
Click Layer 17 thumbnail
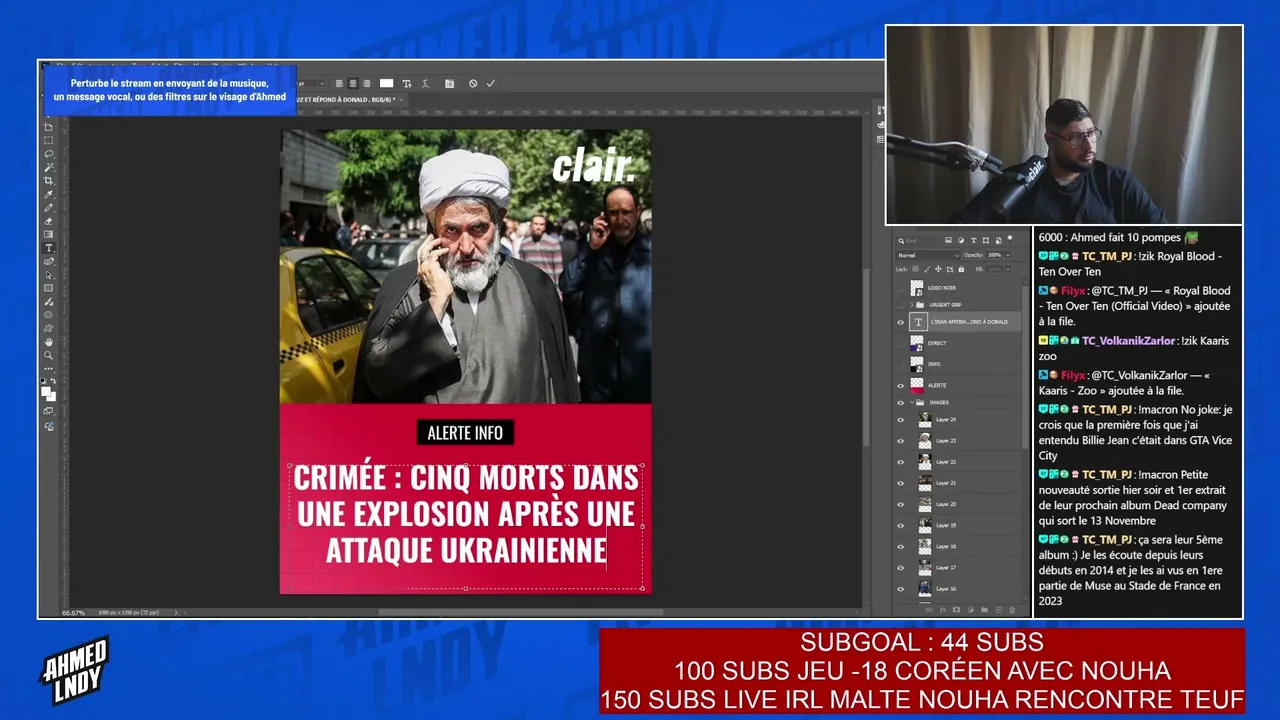point(925,567)
